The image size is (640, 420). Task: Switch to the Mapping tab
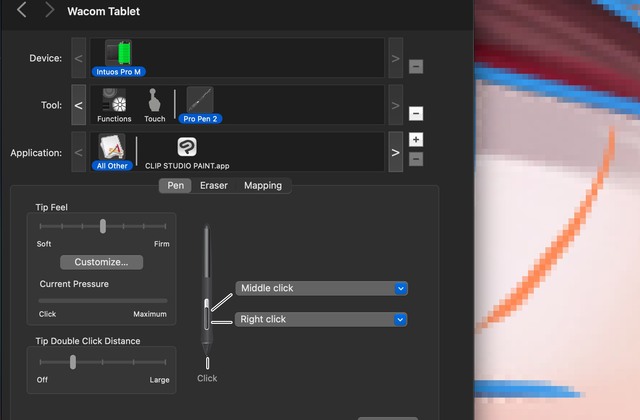[x=263, y=186]
